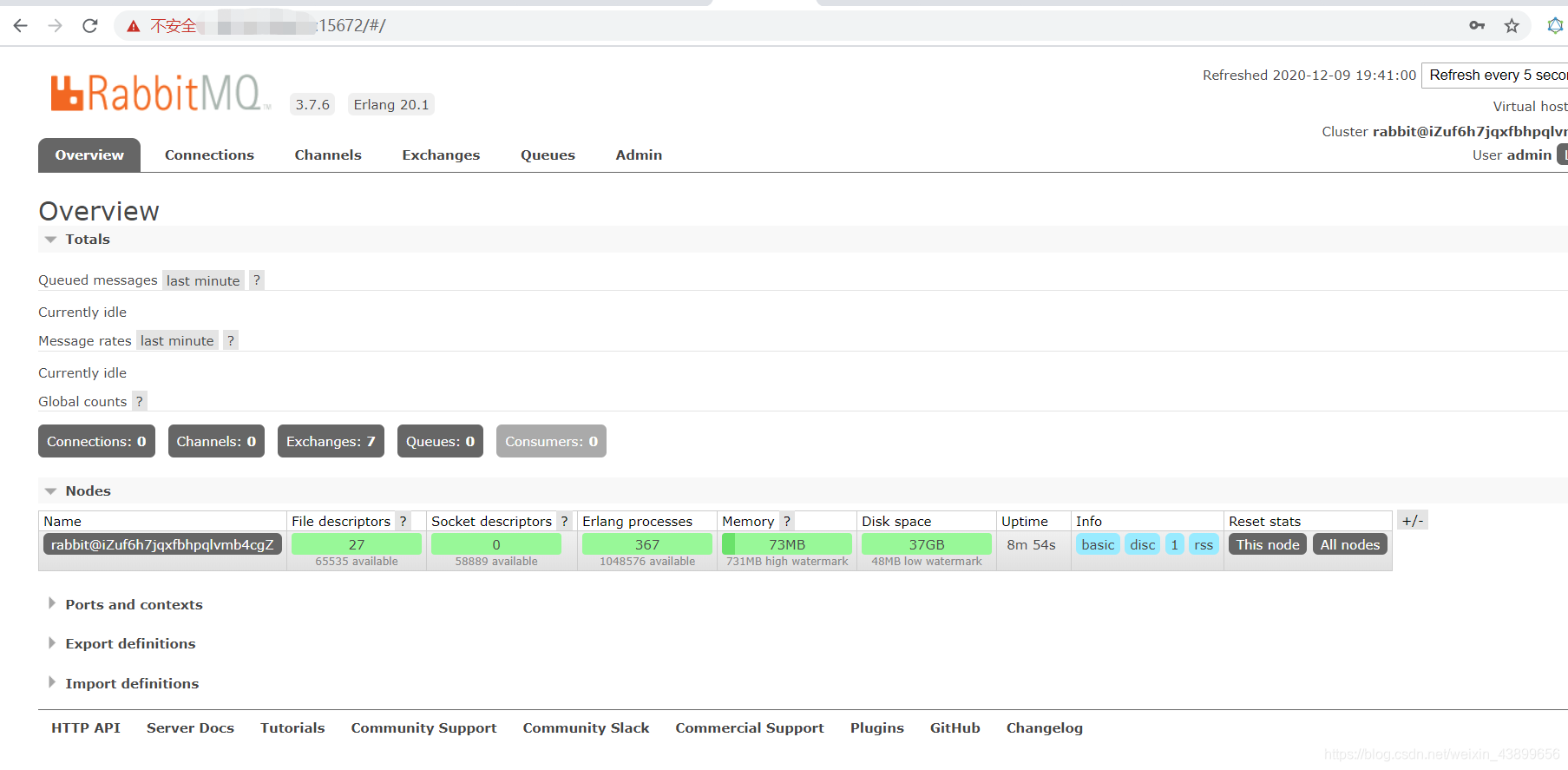This screenshot has height=770, width=1568.
Task: Open the Changelog footer link
Action: point(1045,727)
